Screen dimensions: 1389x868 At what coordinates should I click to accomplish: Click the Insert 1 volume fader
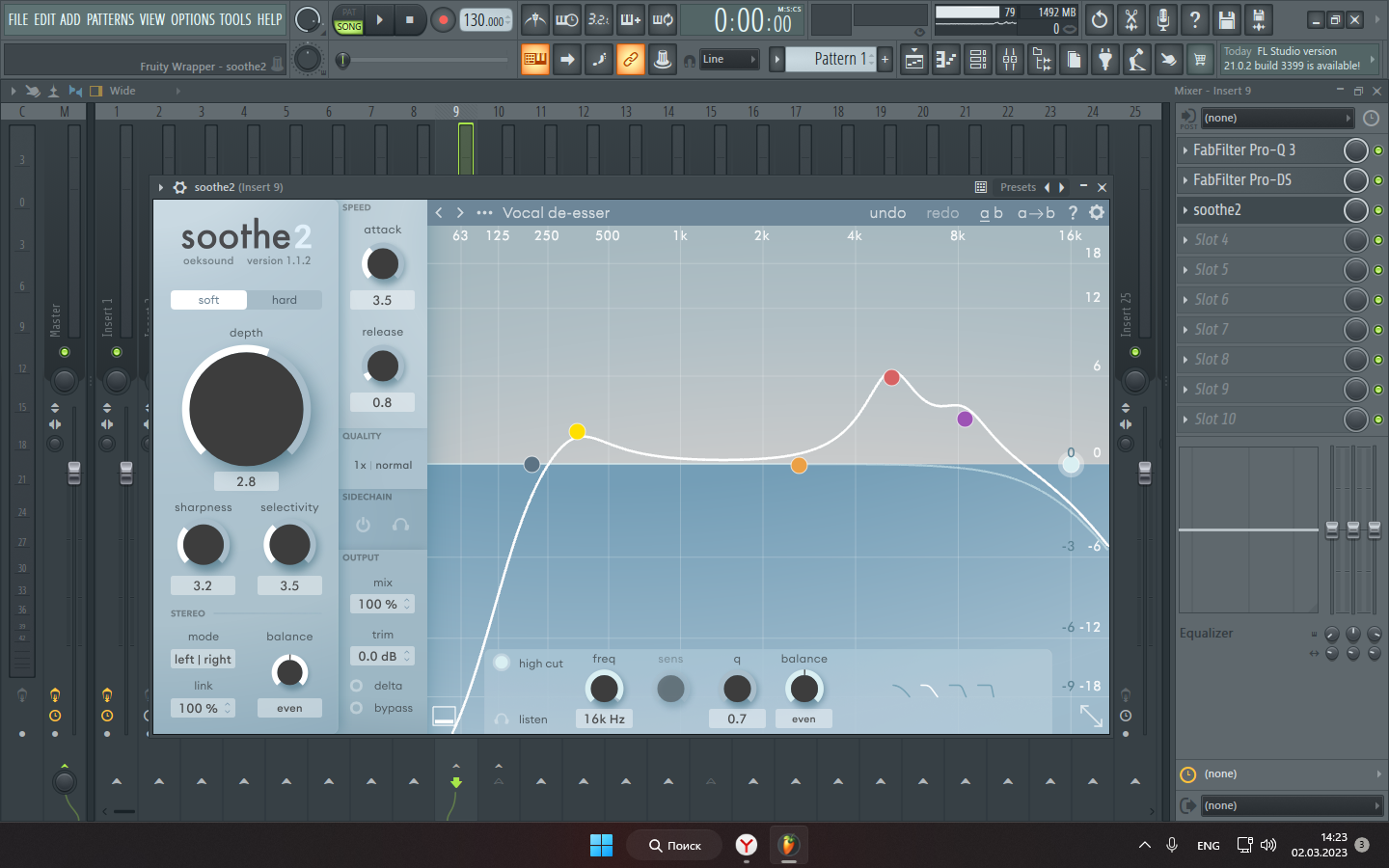(x=126, y=474)
